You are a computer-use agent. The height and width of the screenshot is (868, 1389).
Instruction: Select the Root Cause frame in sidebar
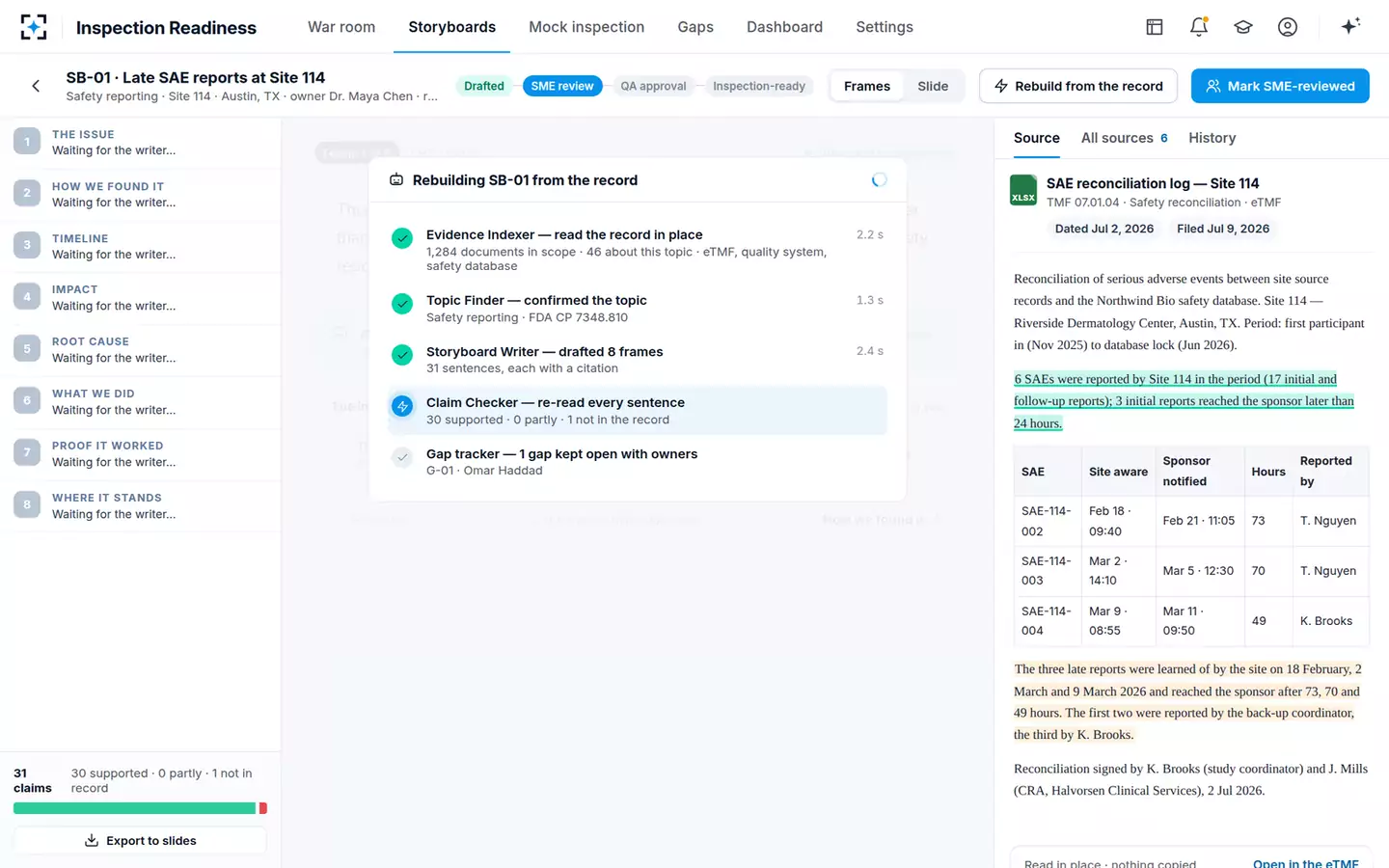click(x=140, y=350)
